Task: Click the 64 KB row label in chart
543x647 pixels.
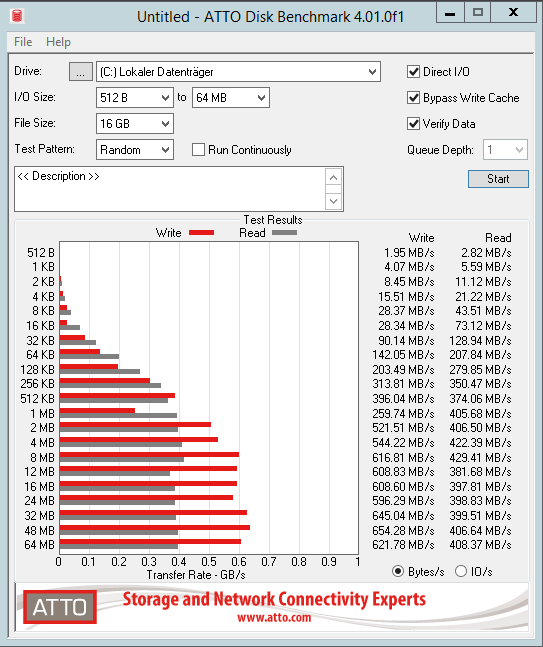Action: pos(40,354)
